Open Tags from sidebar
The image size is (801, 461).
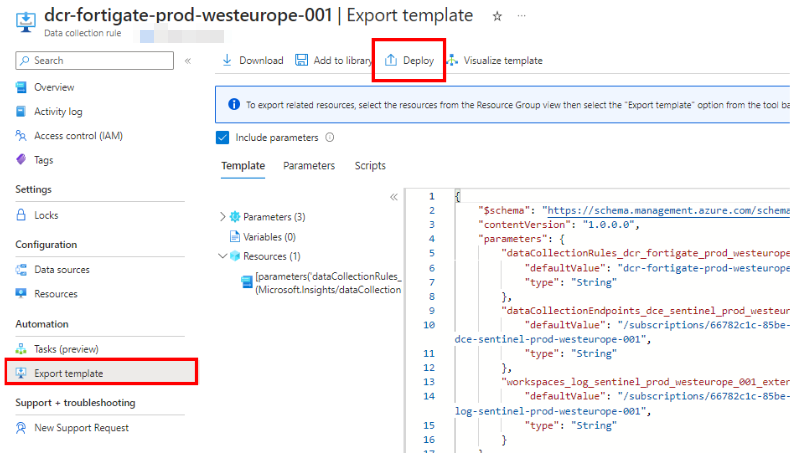click(x=44, y=160)
